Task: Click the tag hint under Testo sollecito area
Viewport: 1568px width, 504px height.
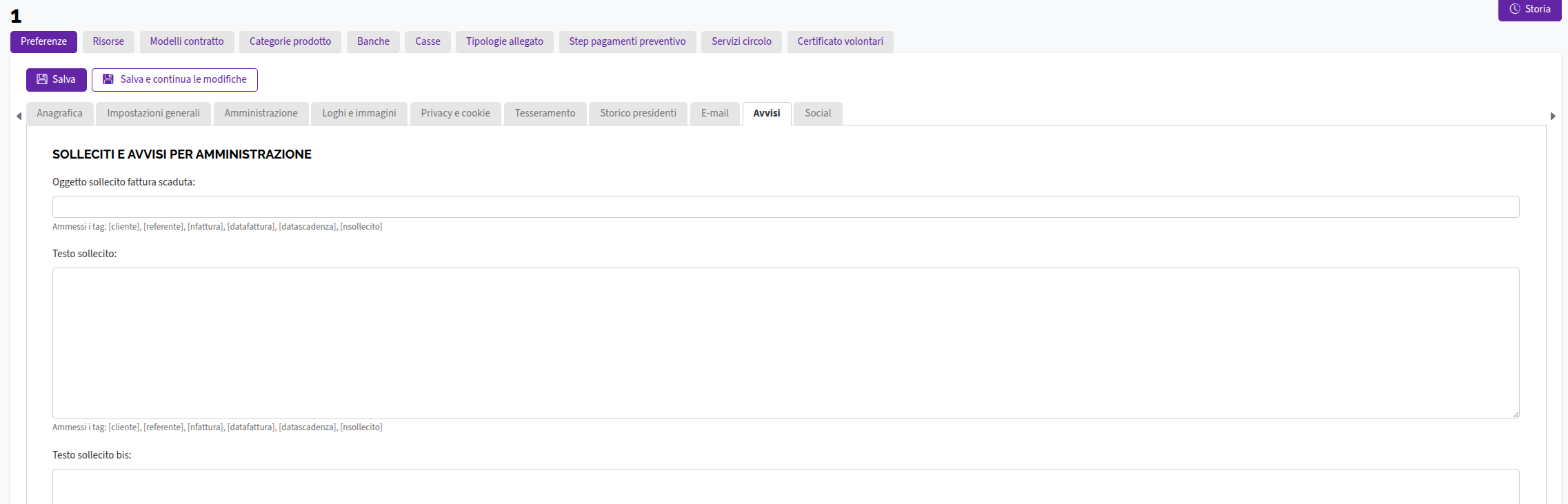Action: [x=217, y=427]
